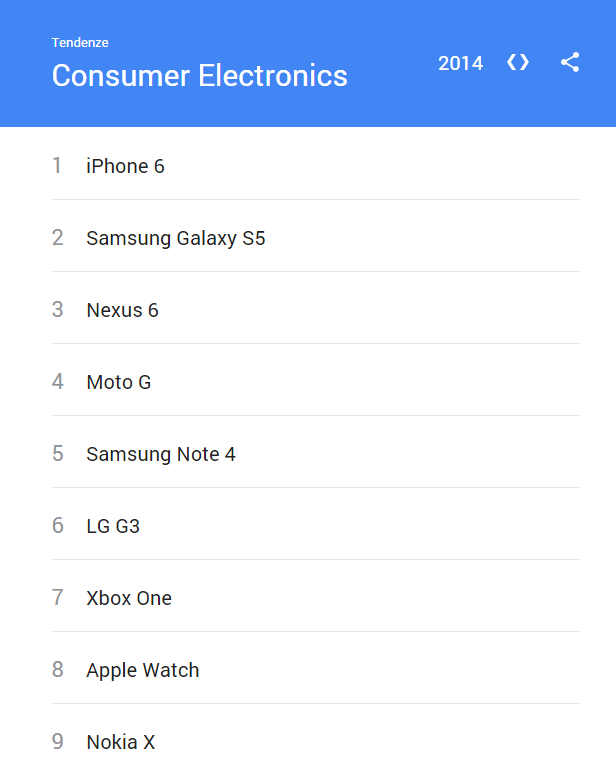Open the Nokia X entry
Viewport: 616px width, 770px height.
(x=121, y=742)
